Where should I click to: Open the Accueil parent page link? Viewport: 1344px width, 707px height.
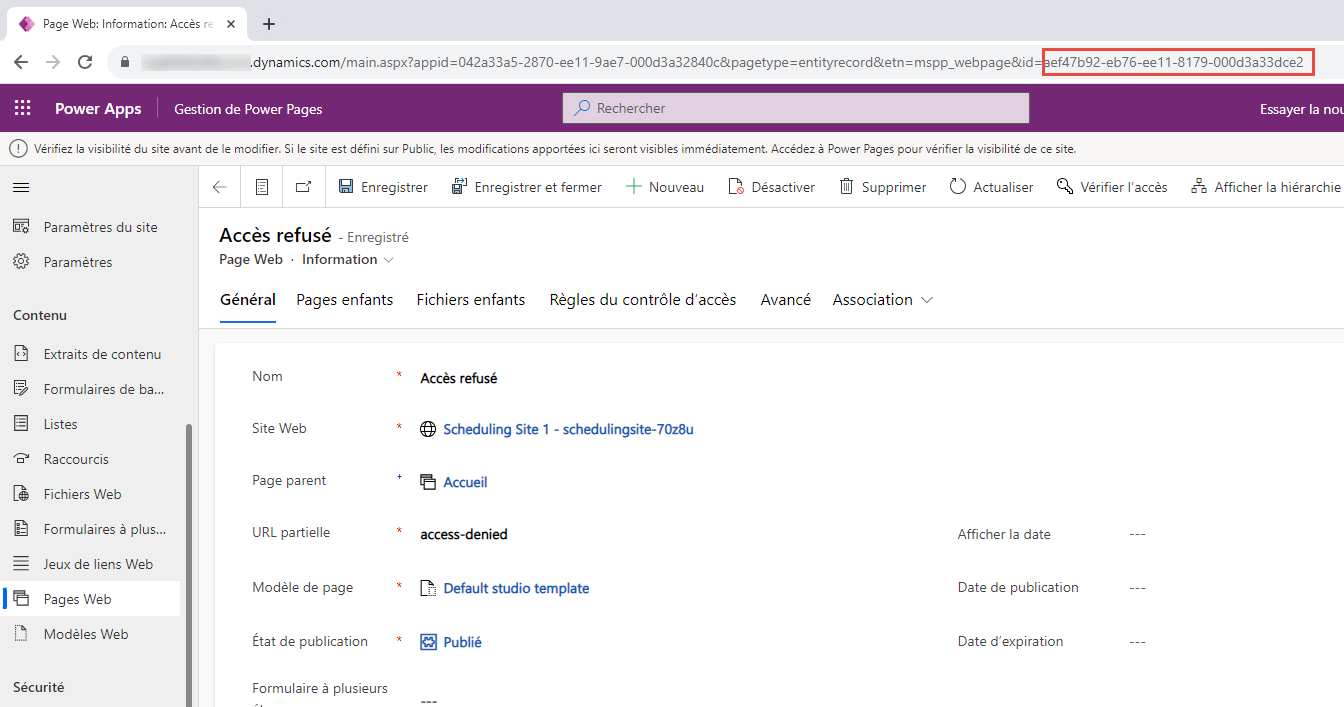[x=466, y=481]
